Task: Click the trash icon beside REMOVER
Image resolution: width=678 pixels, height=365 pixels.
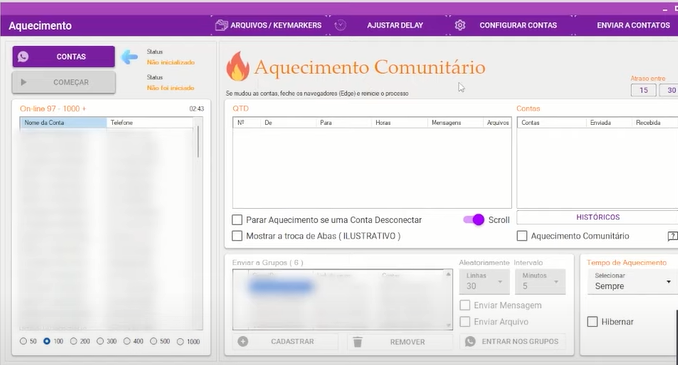Action: click(x=358, y=342)
